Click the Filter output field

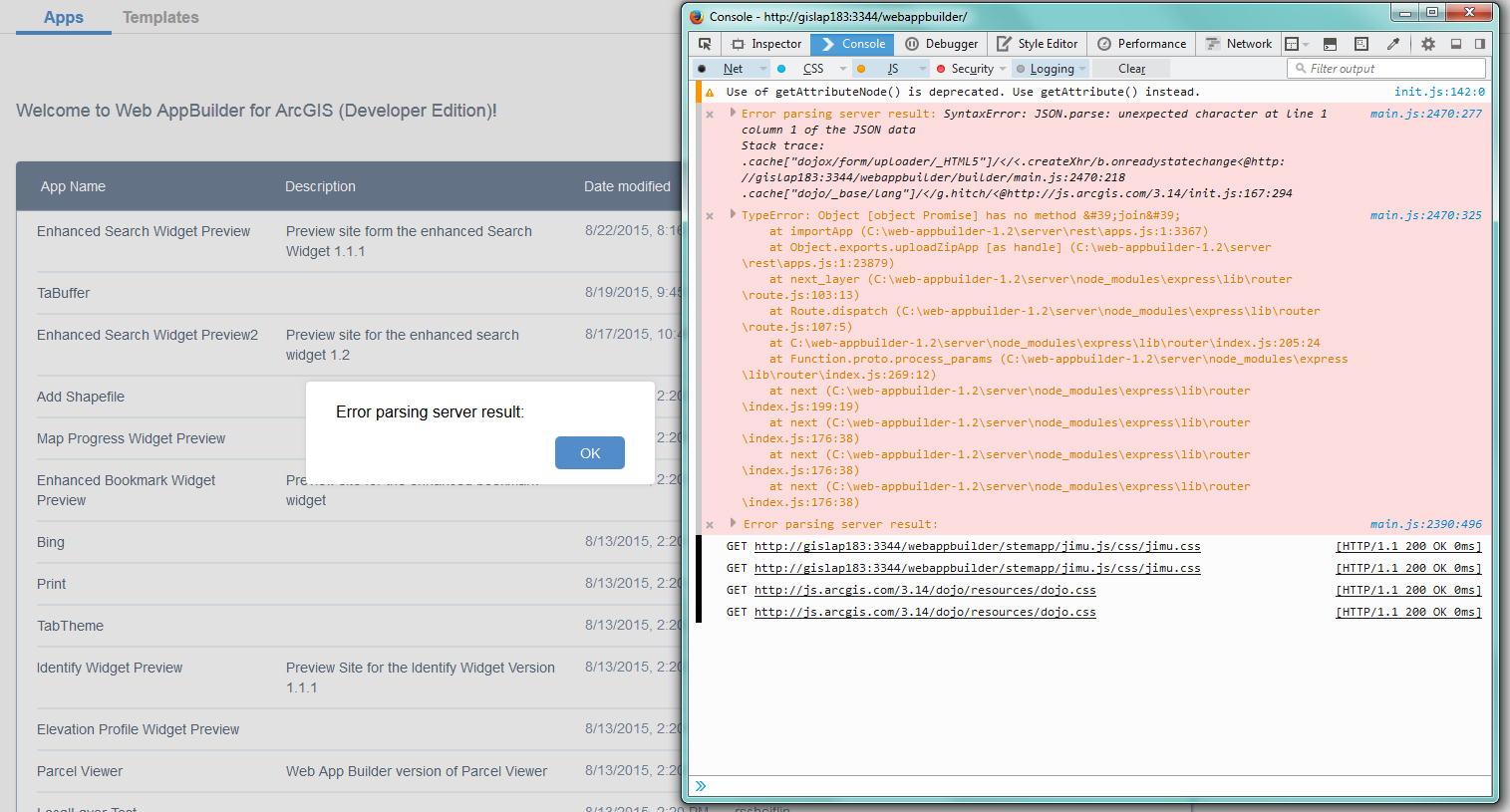(x=1386, y=69)
